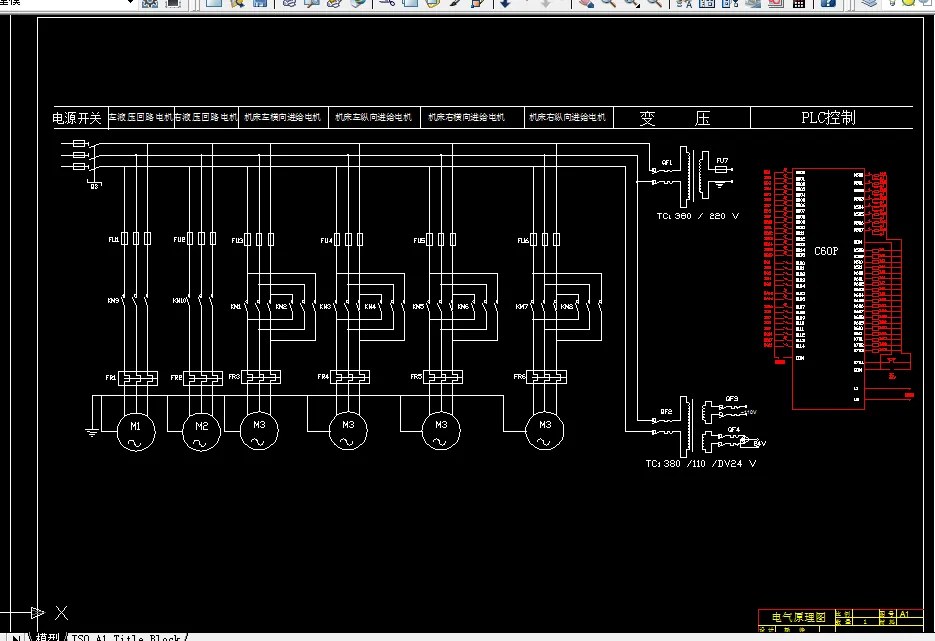Image resolution: width=935 pixels, height=641 pixels.
Task: Click the greyed Redo arrow icon
Action: [x=546, y=3]
